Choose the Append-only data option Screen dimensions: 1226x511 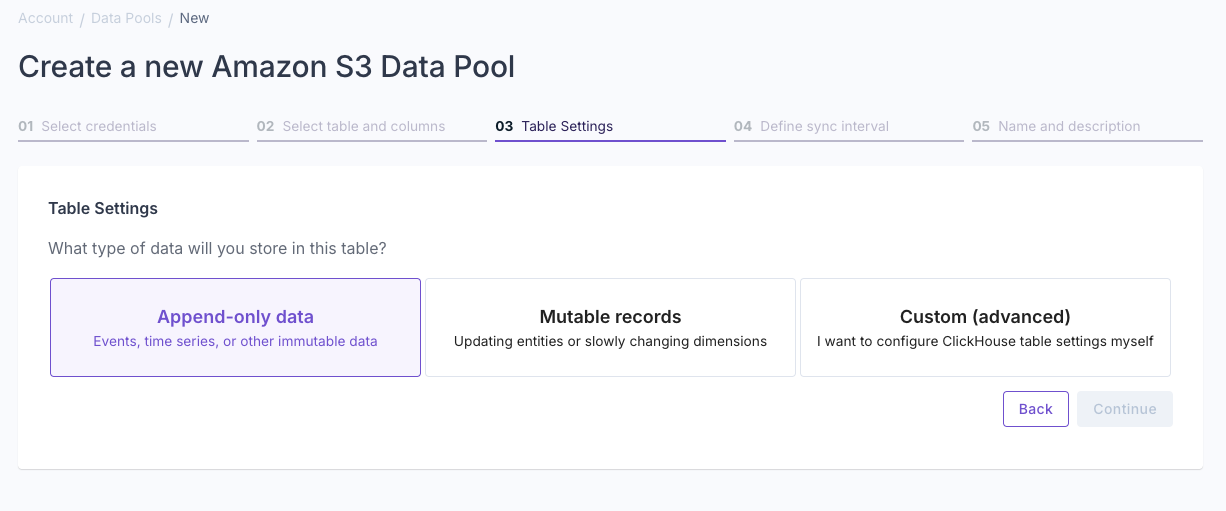[235, 328]
